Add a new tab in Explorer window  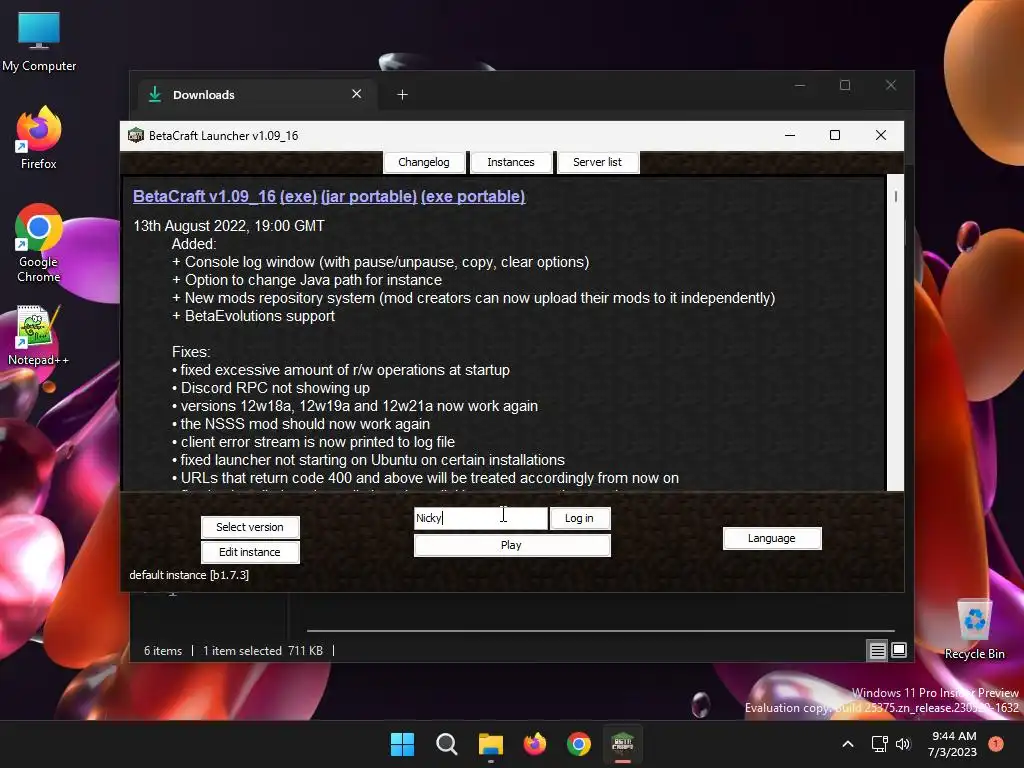point(402,95)
